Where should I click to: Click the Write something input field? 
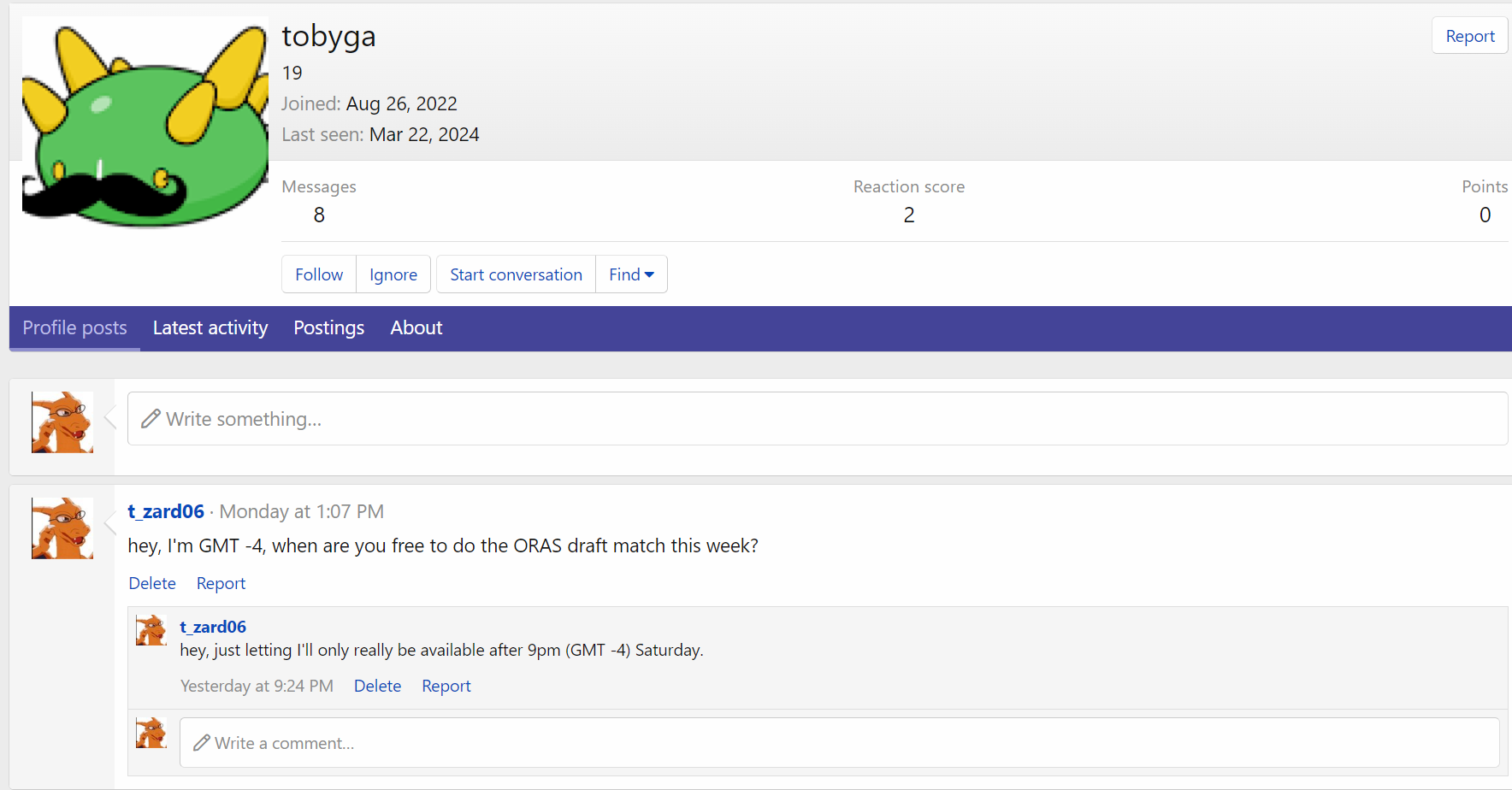pyautogui.click(x=817, y=419)
